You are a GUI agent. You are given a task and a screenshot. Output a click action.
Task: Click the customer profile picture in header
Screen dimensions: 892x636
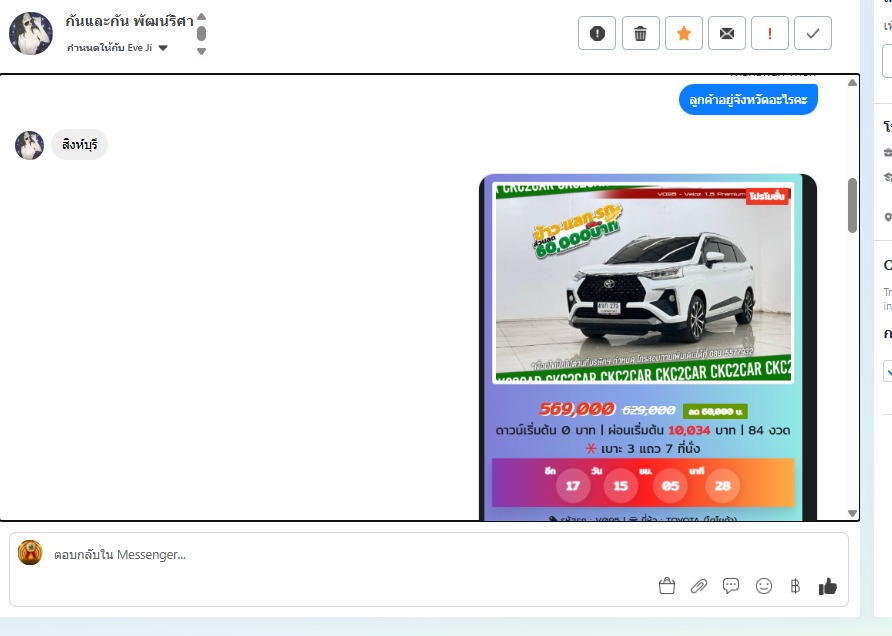[31, 34]
